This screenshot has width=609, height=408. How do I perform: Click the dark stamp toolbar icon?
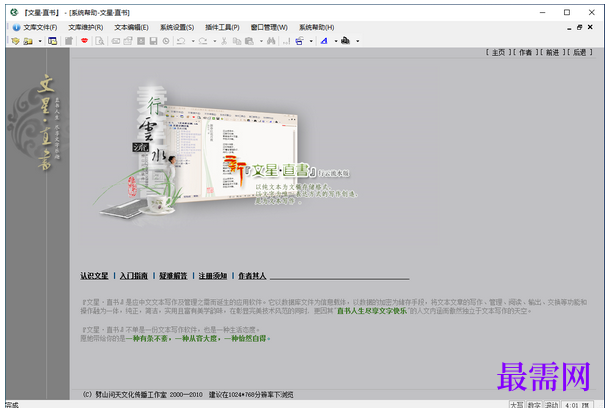coord(345,40)
